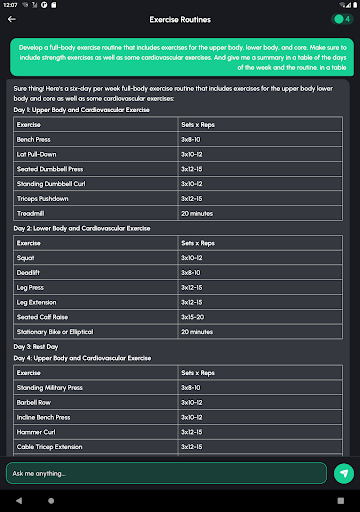The width and height of the screenshot is (360, 512).
Task: Tap the back arrow in header
Action: coord(12,19)
